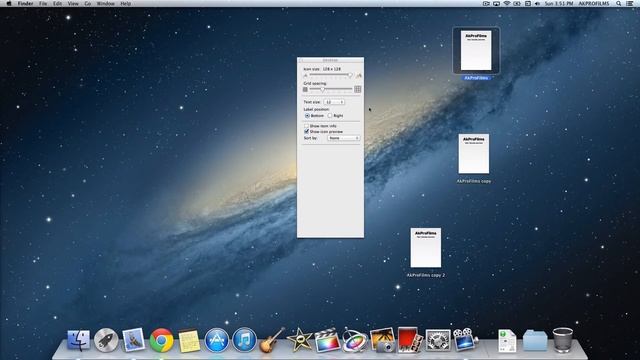
Task: Open the blue folder stack in dock
Action: click(535, 341)
